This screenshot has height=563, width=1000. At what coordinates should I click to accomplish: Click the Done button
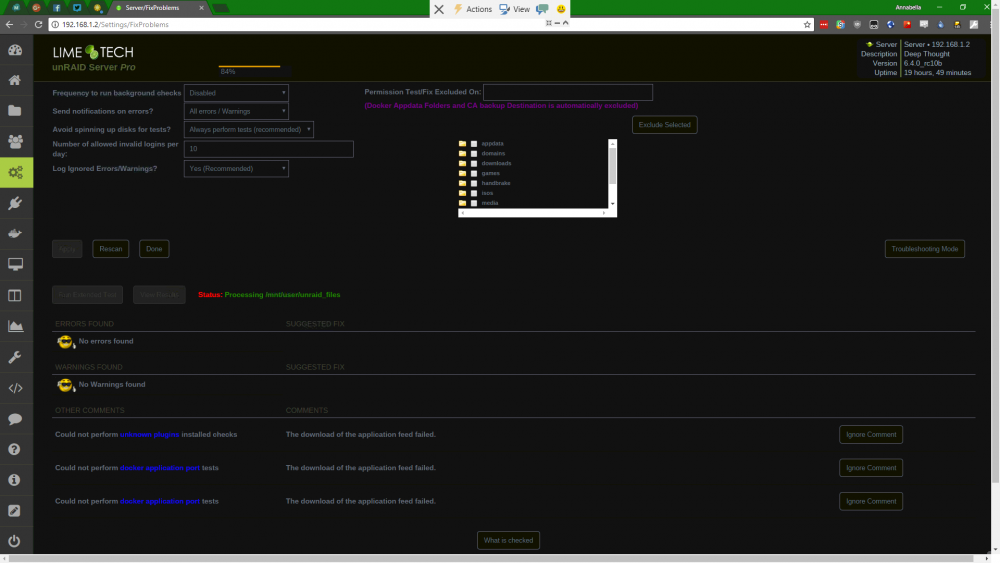pyautogui.click(x=154, y=249)
